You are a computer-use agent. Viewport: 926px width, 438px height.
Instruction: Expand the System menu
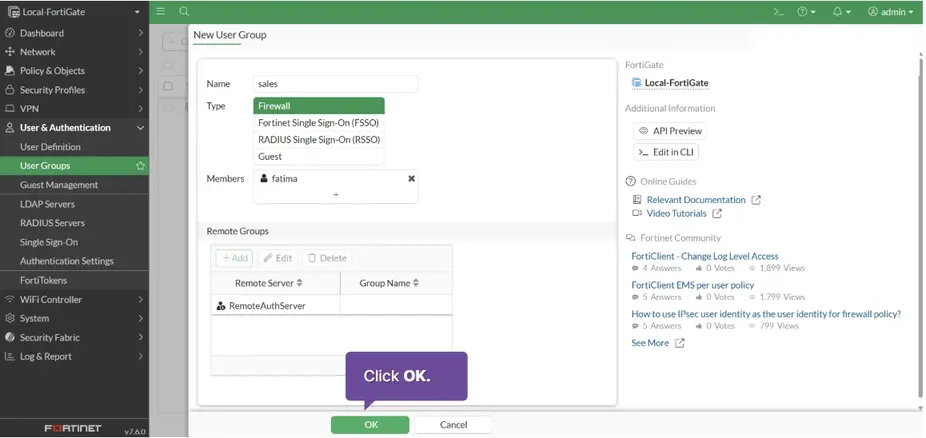tap(74, 318)
